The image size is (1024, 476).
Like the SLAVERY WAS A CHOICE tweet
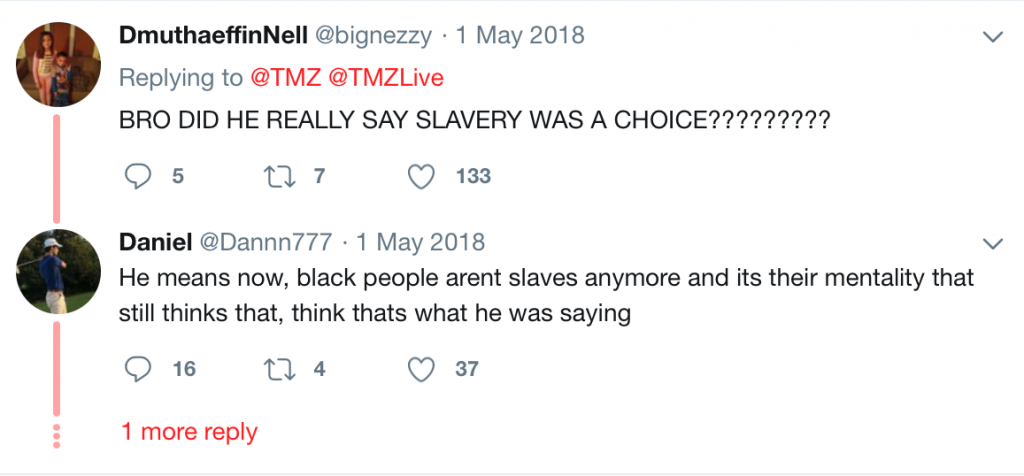pos(421,176)
